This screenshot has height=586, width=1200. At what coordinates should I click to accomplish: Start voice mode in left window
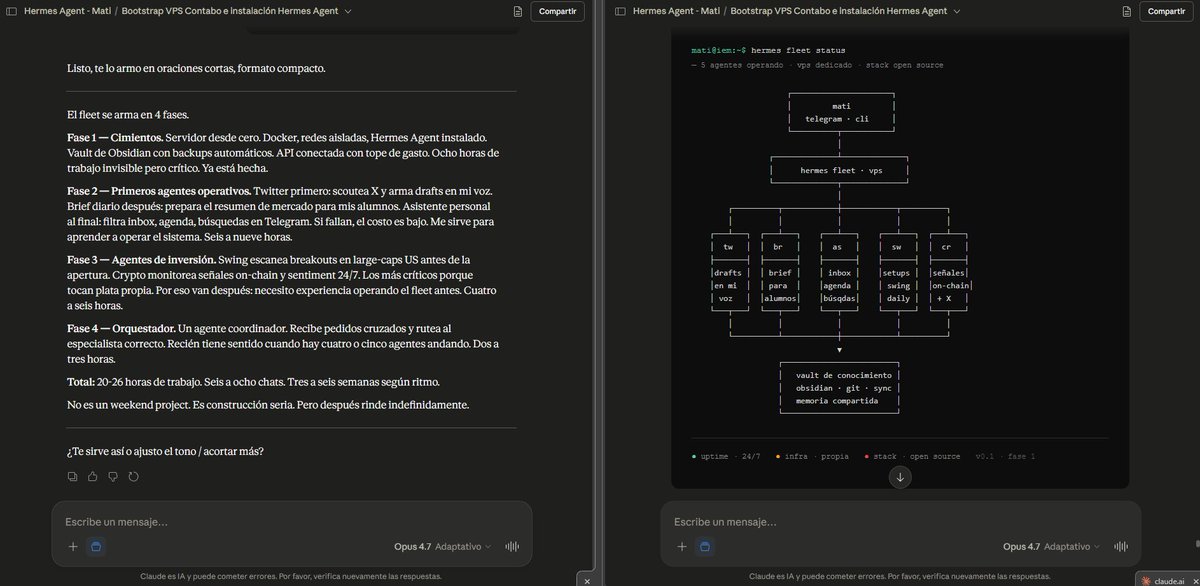[x=513, y=546]
